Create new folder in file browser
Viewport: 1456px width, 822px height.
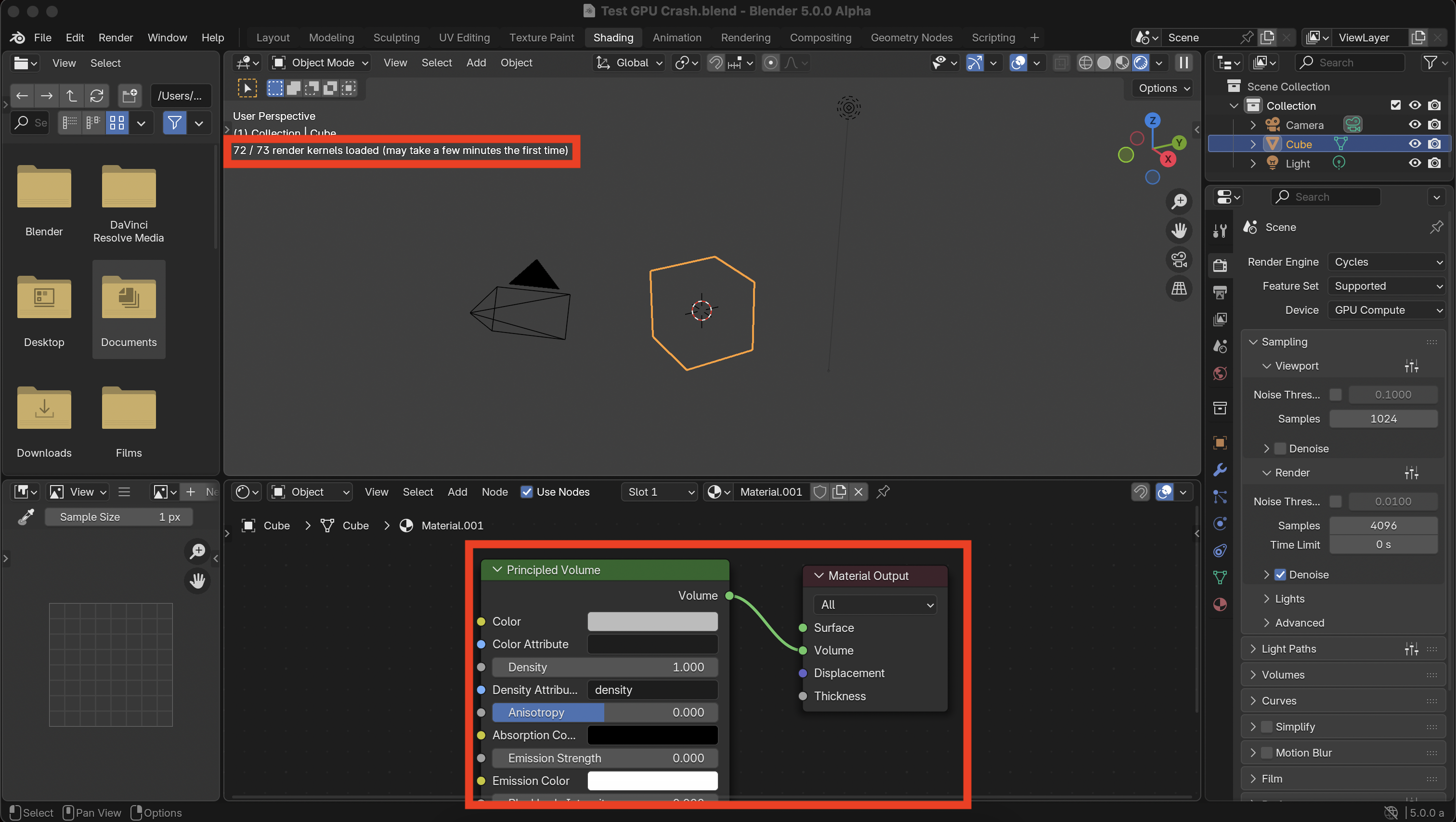click(130, 95)
